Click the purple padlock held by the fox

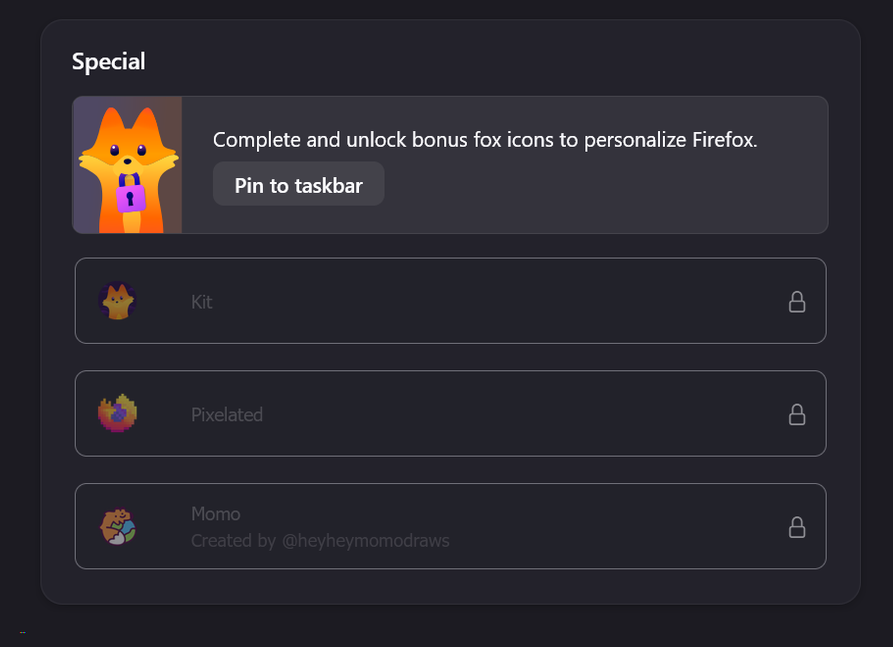point(131,194)
